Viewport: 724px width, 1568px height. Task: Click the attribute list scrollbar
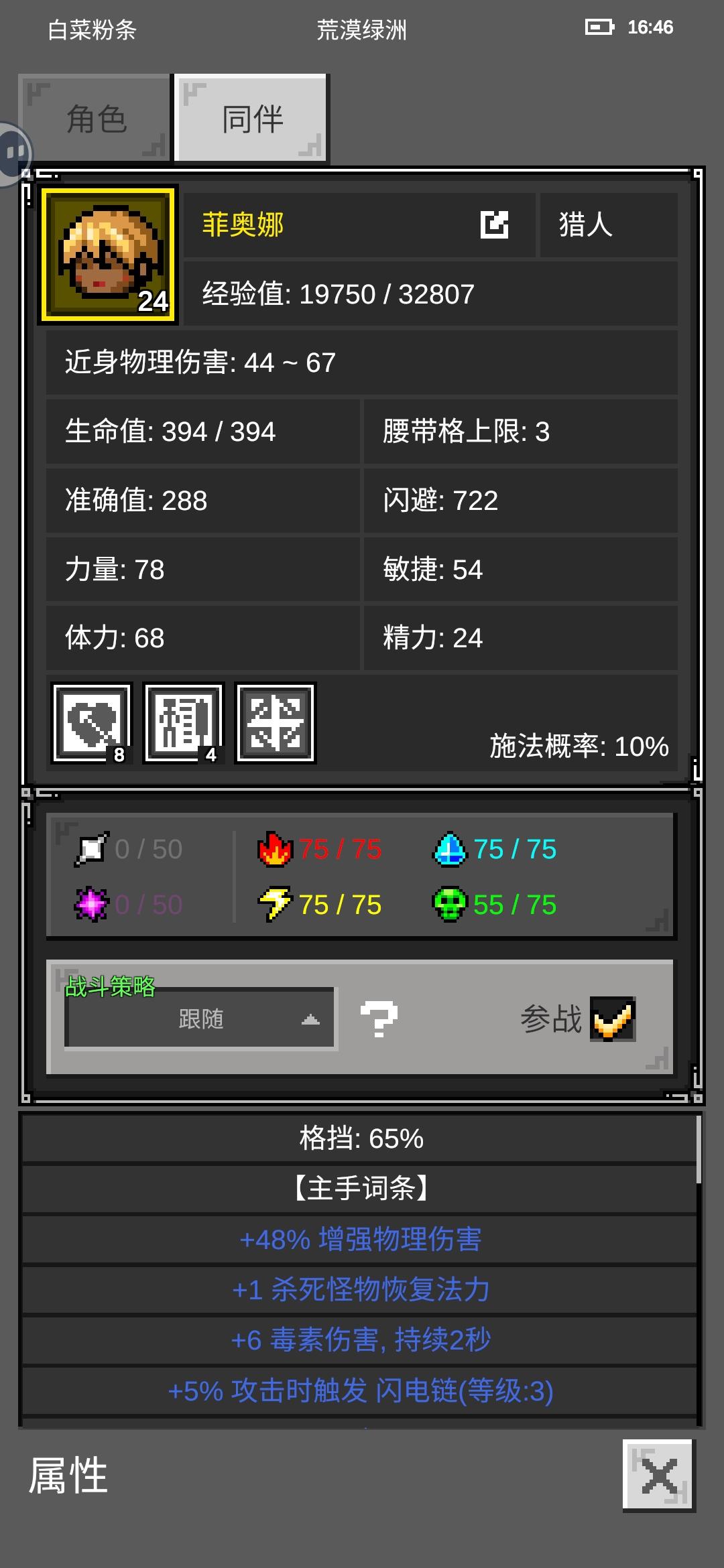coord(699,1150)
